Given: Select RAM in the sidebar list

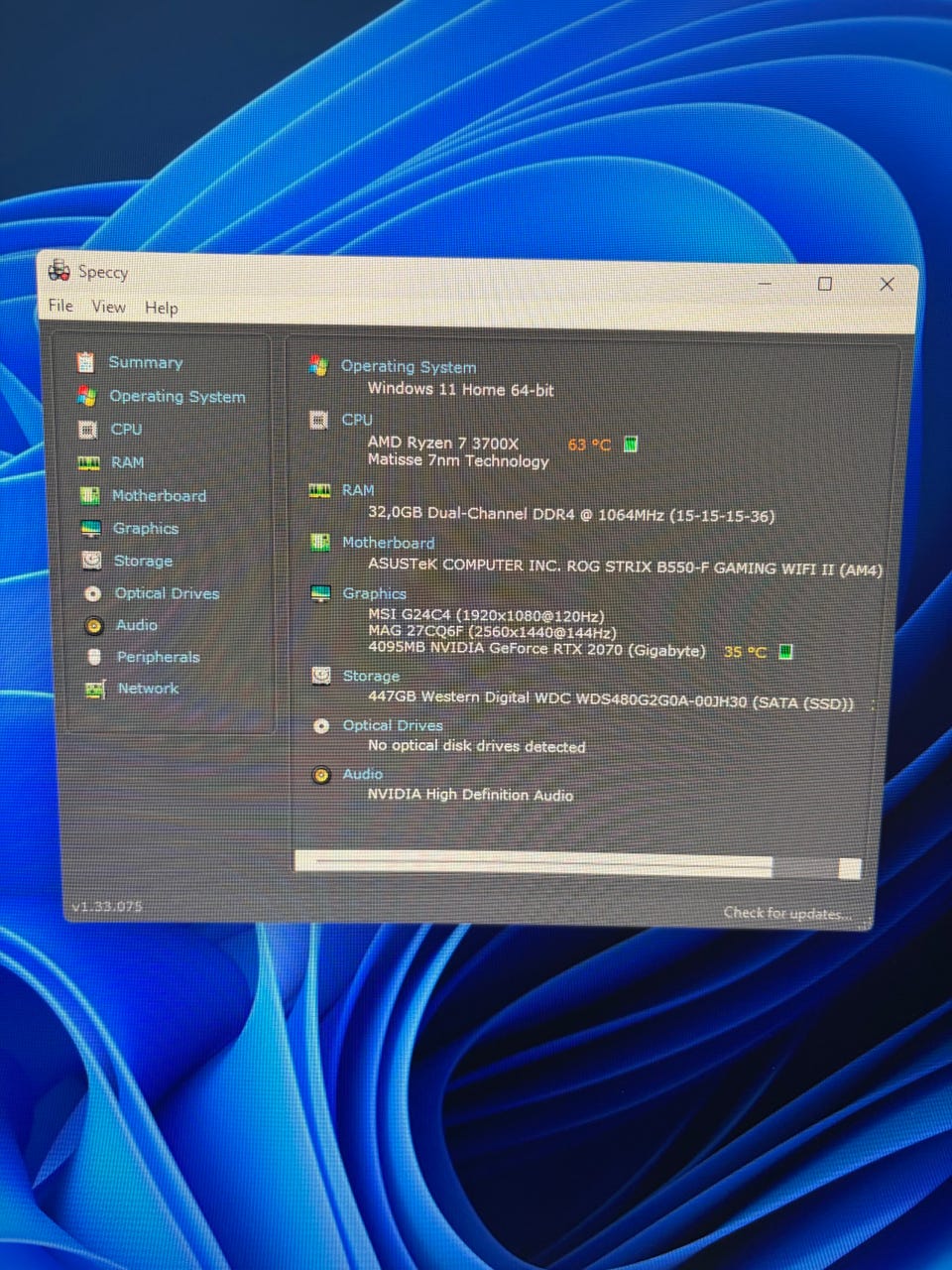Looking at the screenshot, I should 127,462.
